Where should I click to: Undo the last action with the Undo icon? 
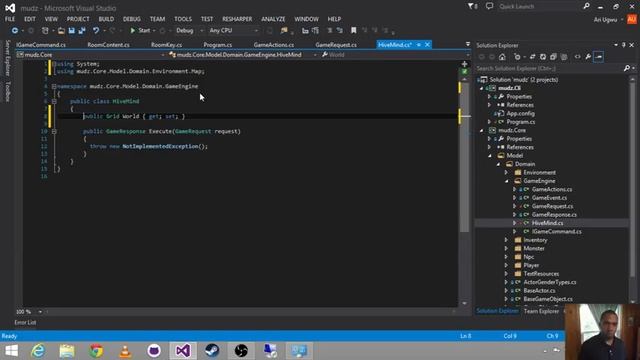(96, 31)
